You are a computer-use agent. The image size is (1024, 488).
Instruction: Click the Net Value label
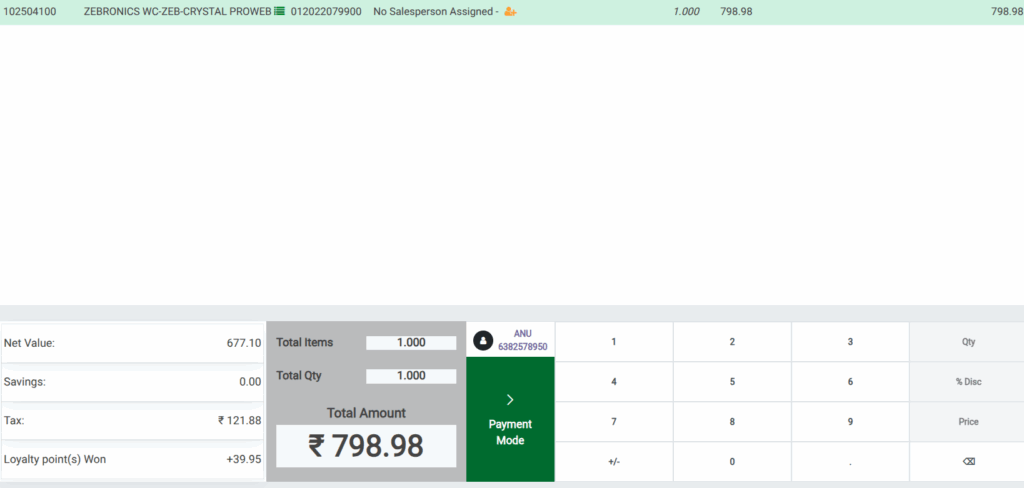pos(29,343)
